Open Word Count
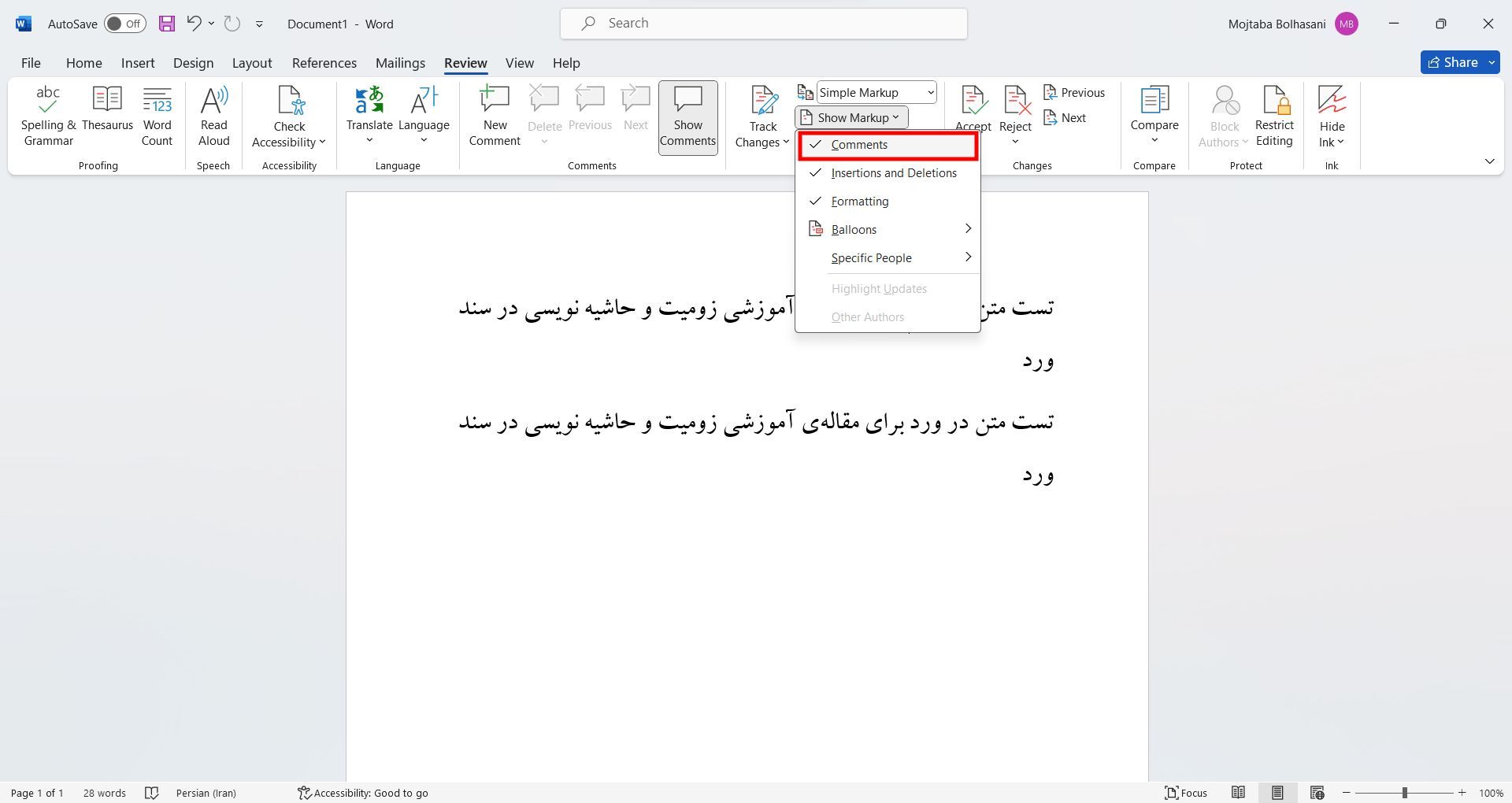This screenshot has height=803, width=1512. pyautogui.click(x=157, y=117)
